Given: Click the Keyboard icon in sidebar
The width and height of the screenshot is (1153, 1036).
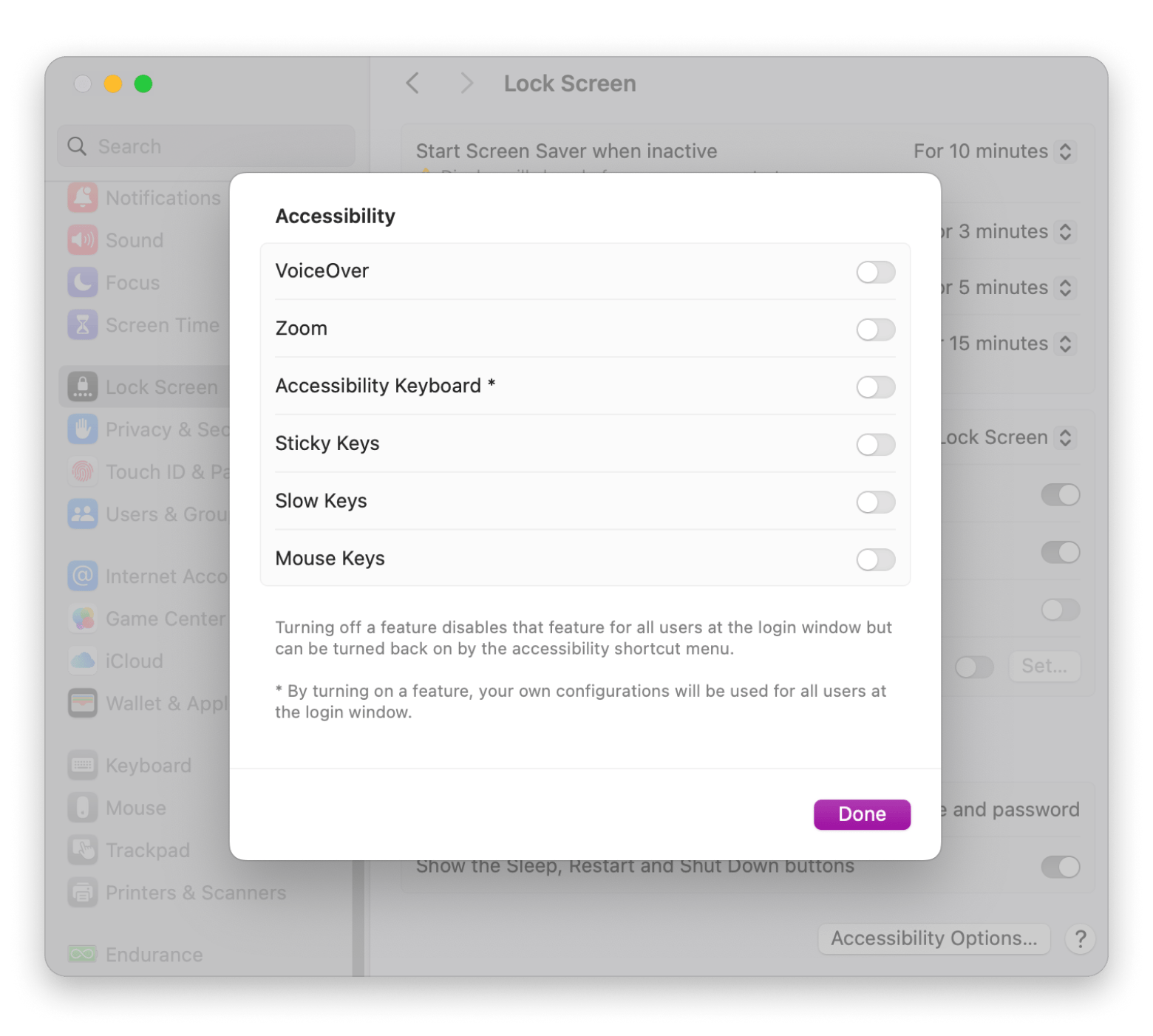Looking at the screenshot, I should [83, 766].
